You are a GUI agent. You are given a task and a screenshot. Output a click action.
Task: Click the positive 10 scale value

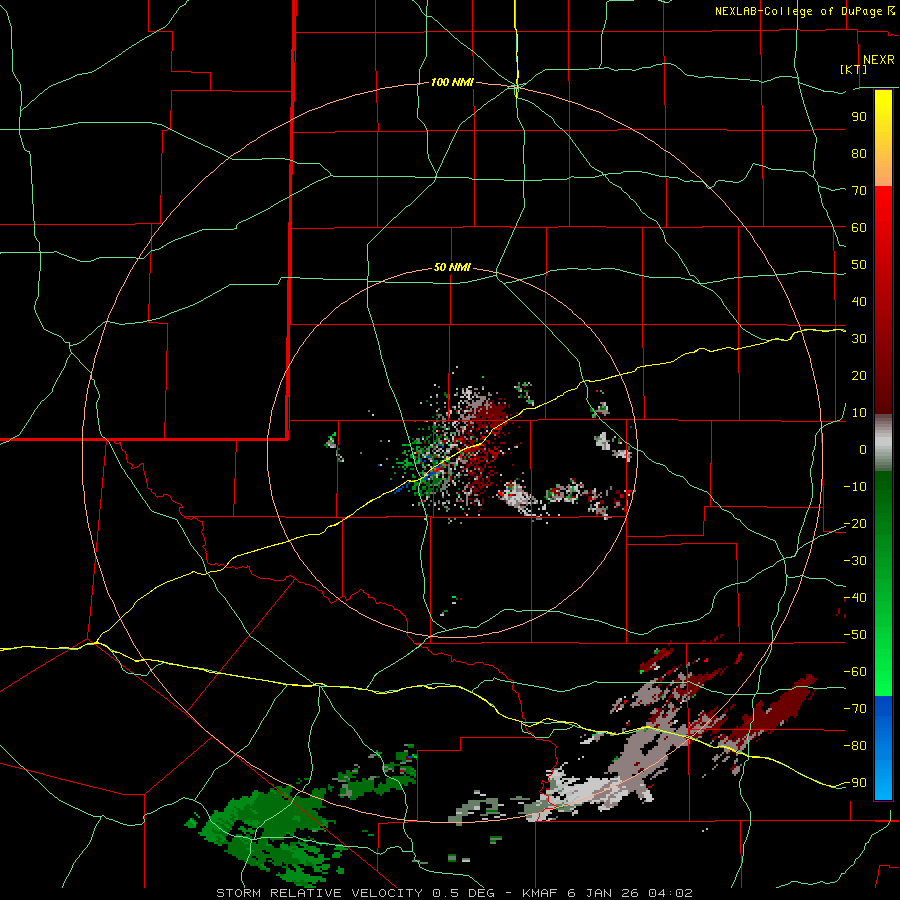click(x=859, y=413)
